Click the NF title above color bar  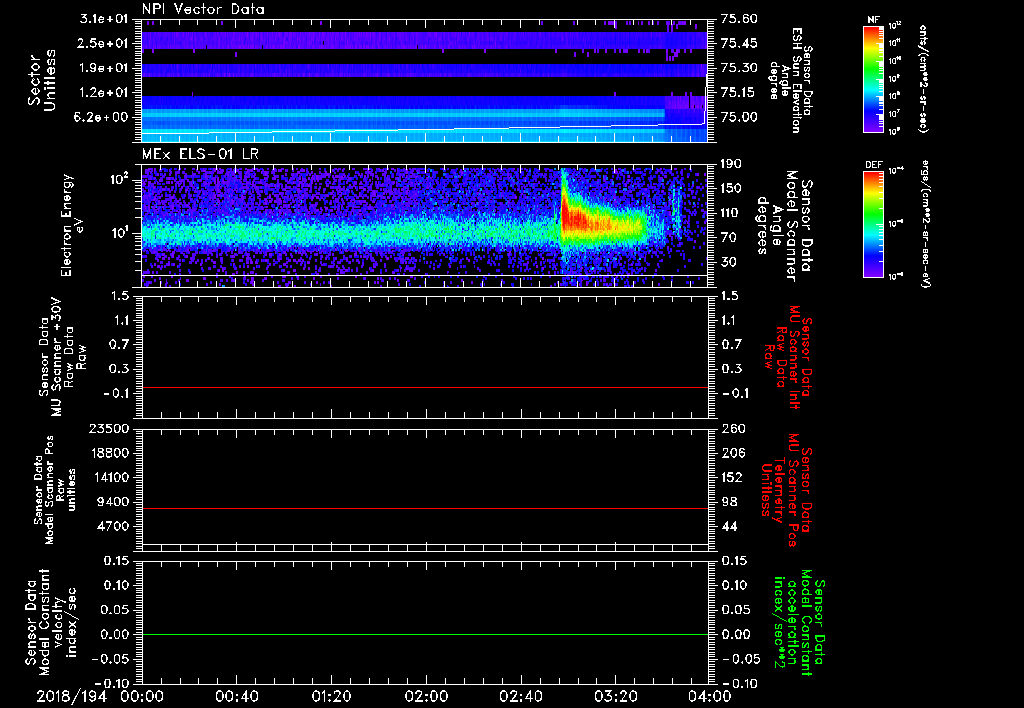pyautogui.click(x=873, y=20)
